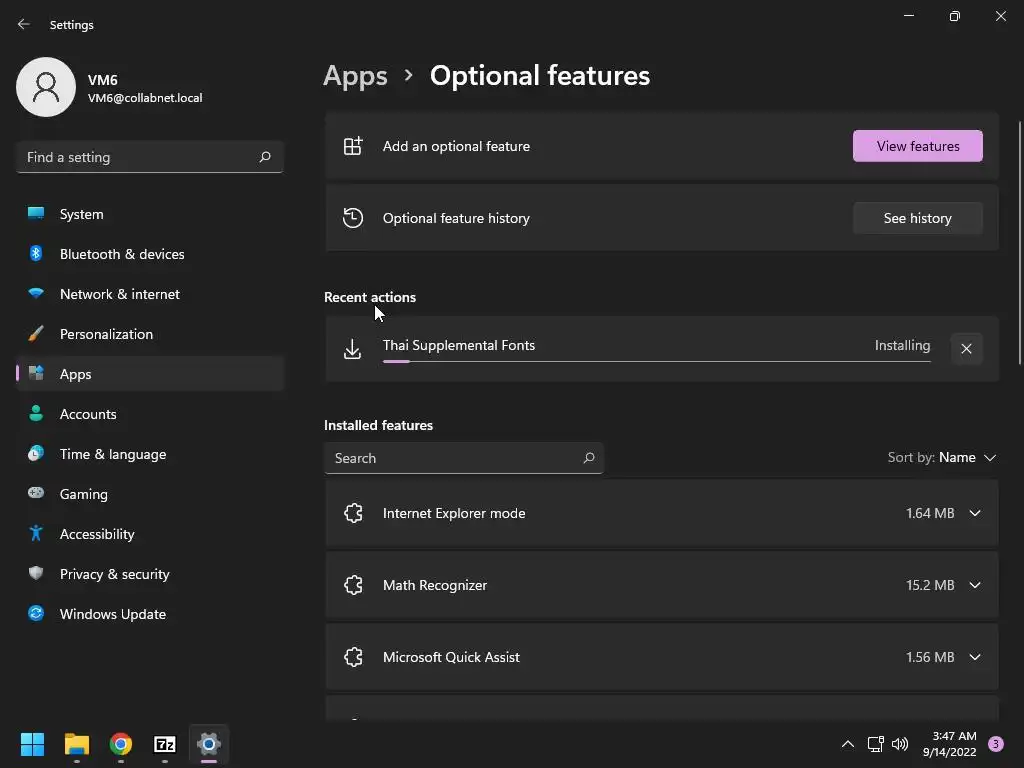The height and width of the screenshot is (768, 1024).
Task: Click the installed features Search box
Action: [x=455, y=458]
